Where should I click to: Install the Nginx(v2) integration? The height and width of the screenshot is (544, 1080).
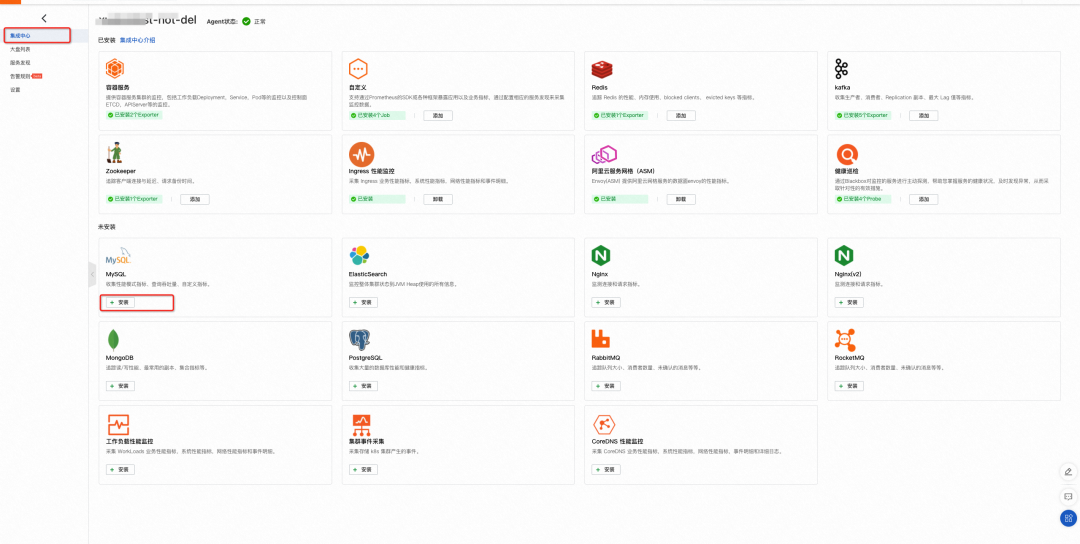849,302
